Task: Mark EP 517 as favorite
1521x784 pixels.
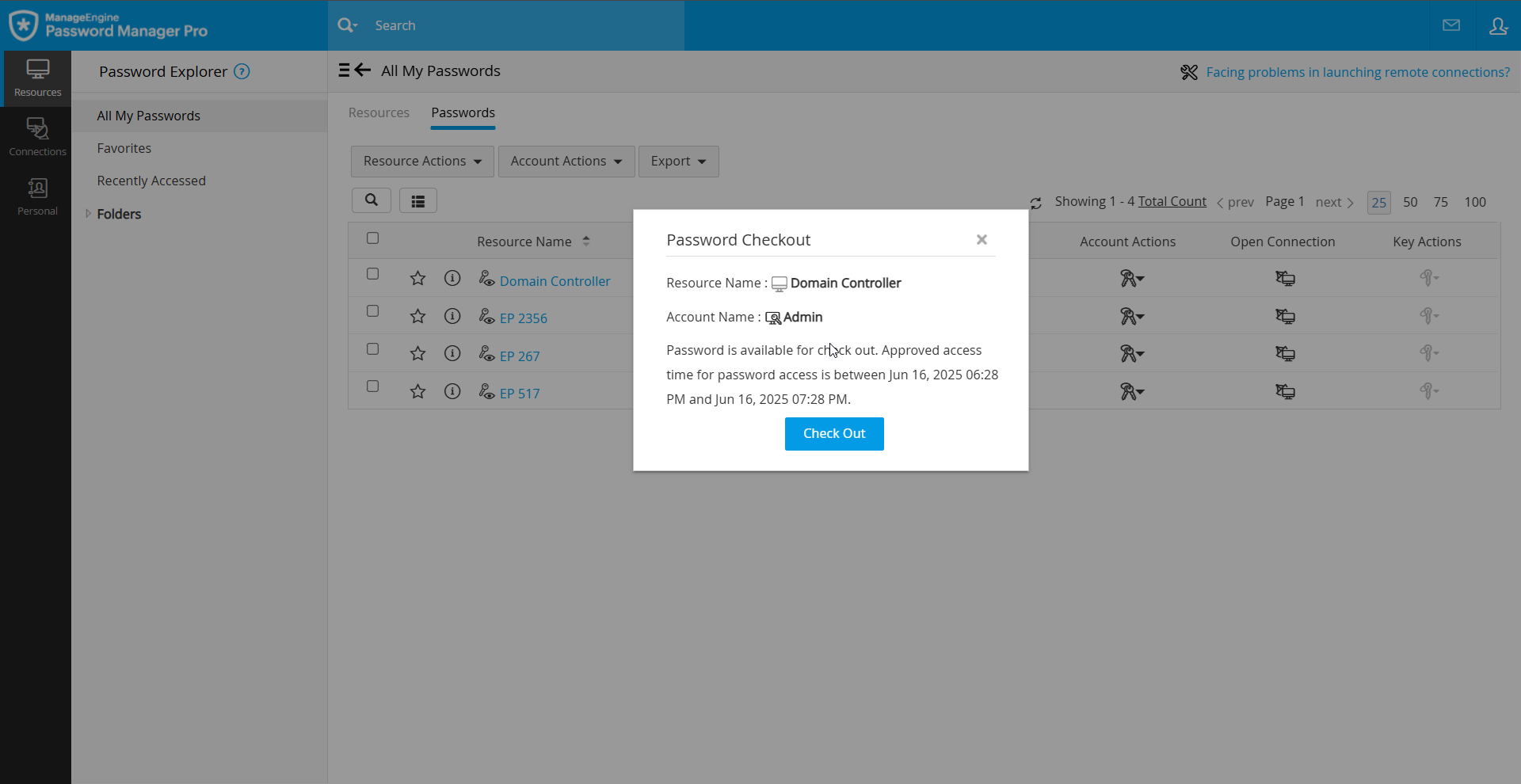Action: point(417,391)
